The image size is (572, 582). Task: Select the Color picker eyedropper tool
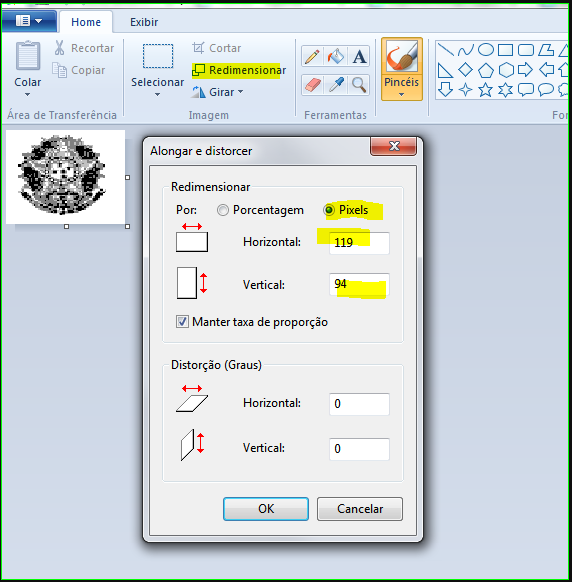(x=336, y=85)
